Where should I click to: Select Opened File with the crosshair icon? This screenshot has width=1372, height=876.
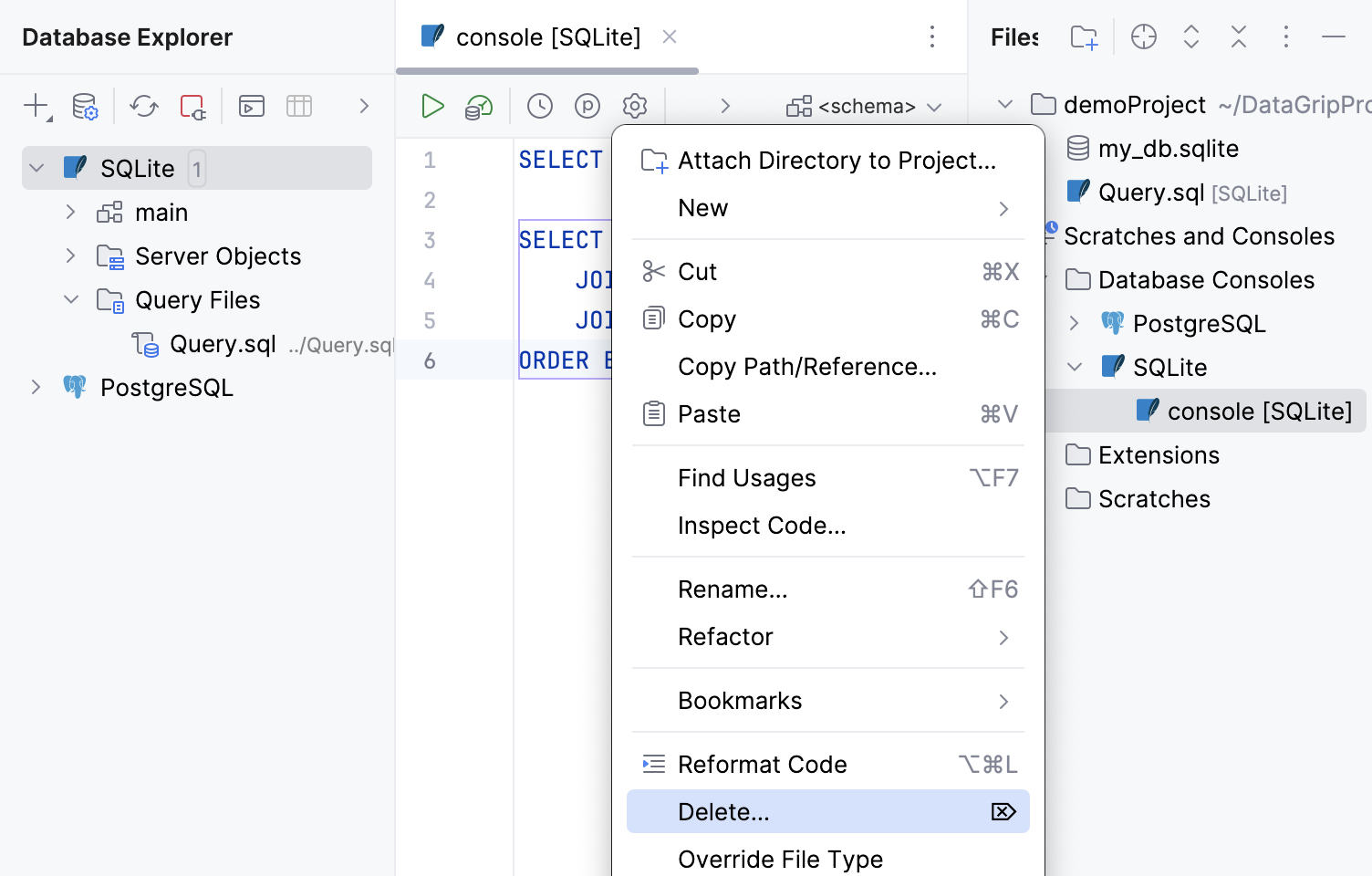pyautogui.click(x=1143, y=36)
